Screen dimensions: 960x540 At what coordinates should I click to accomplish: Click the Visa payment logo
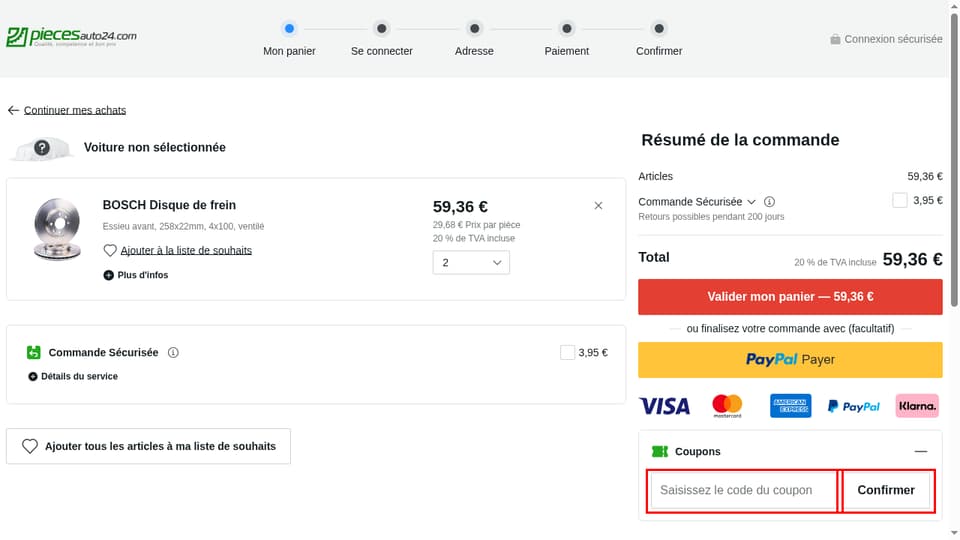click(x=664, y=406)
